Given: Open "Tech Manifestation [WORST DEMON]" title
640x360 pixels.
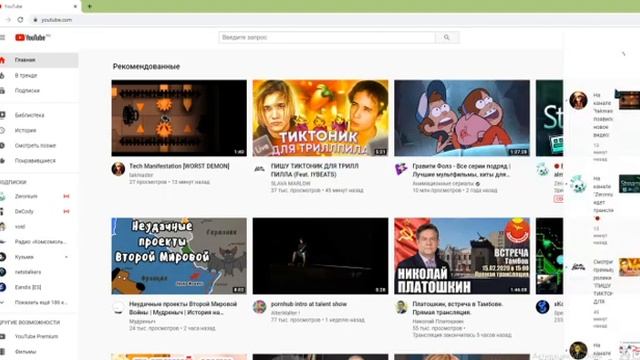Looking at the screenshot, I should (x=179, y=166).
